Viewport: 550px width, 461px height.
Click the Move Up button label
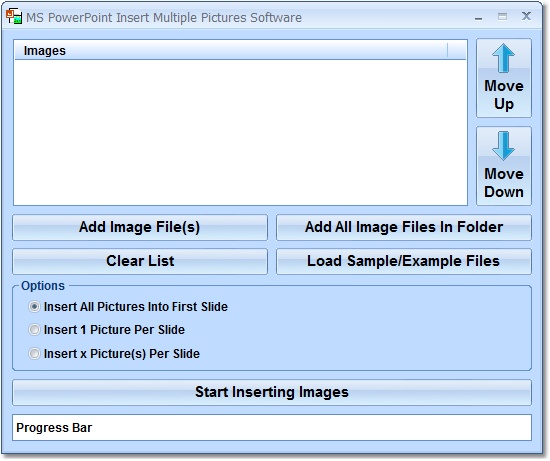pos(504,95)
